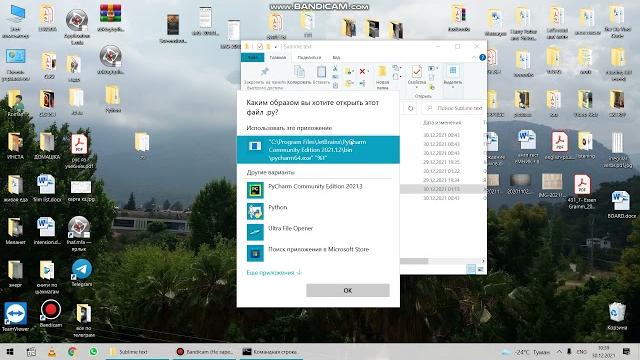Select the TeamViewer desktop icon
640x360 pixels.
[16, 316]
